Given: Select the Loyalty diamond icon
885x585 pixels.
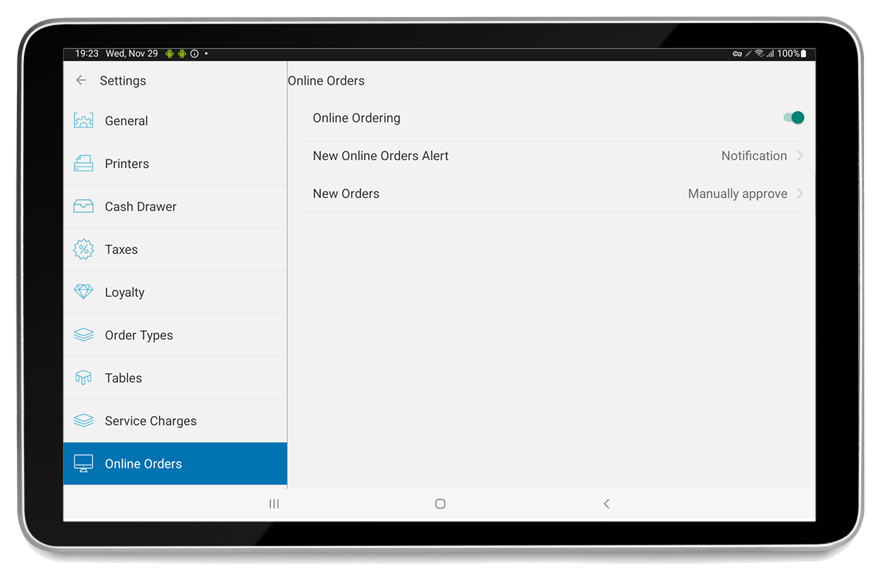Looking at the screenshot, I should point(83,292).
